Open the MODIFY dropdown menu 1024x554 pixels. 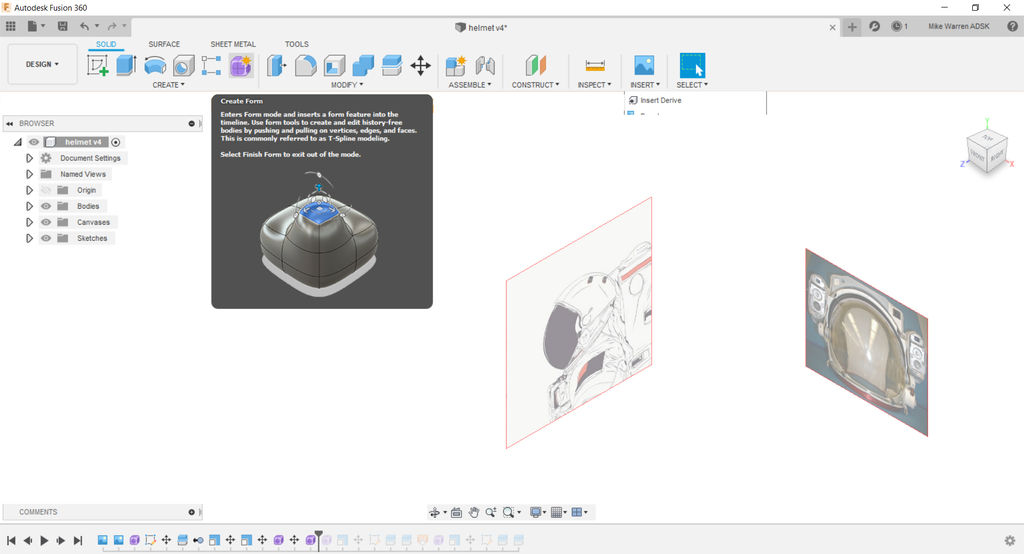click(347, 85)
